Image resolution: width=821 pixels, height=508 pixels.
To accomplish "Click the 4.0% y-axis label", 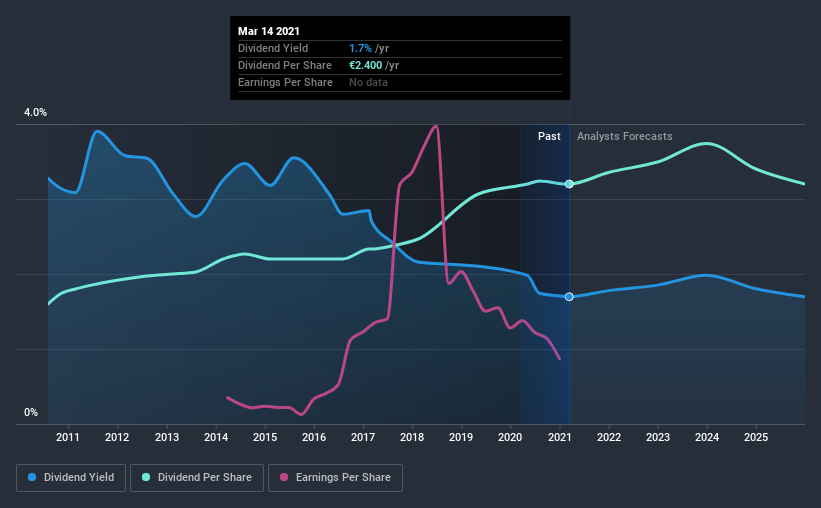I will pos(35,113).
